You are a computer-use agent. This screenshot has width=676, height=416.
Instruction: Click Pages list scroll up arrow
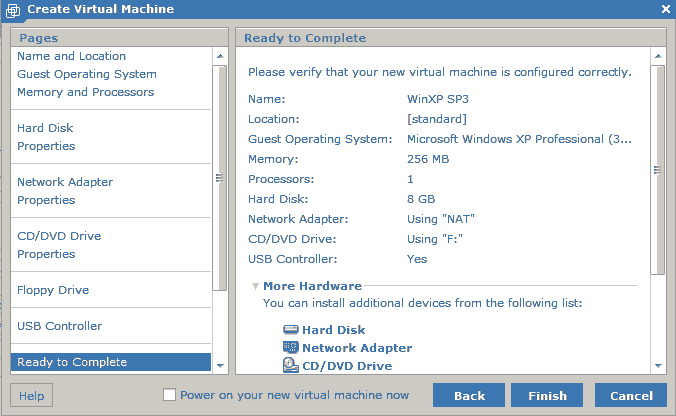220,56
